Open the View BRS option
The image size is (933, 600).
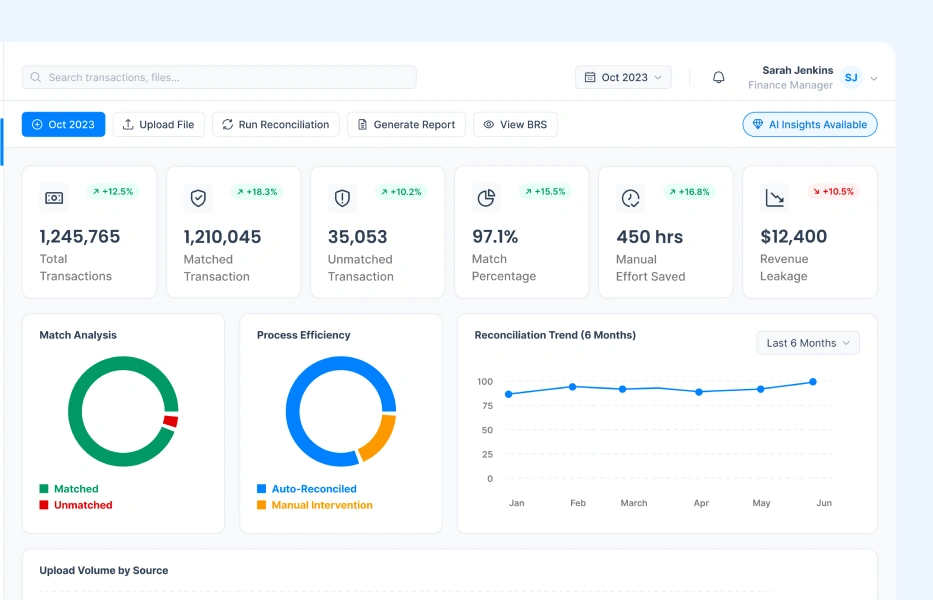[516, 125]
